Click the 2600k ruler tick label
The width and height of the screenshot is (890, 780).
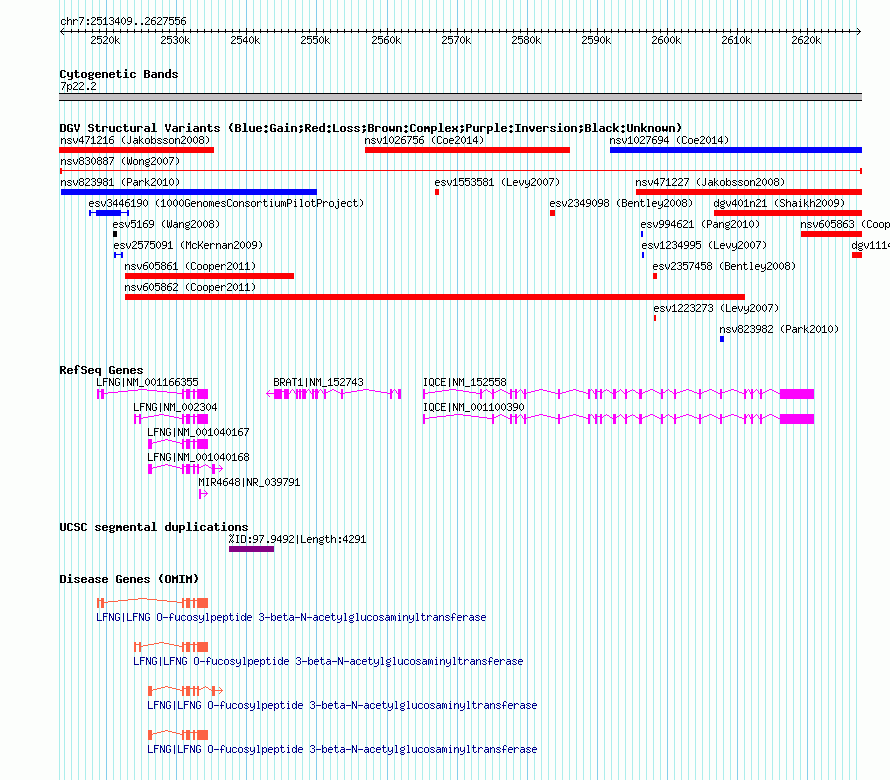(x=666, y=40)
